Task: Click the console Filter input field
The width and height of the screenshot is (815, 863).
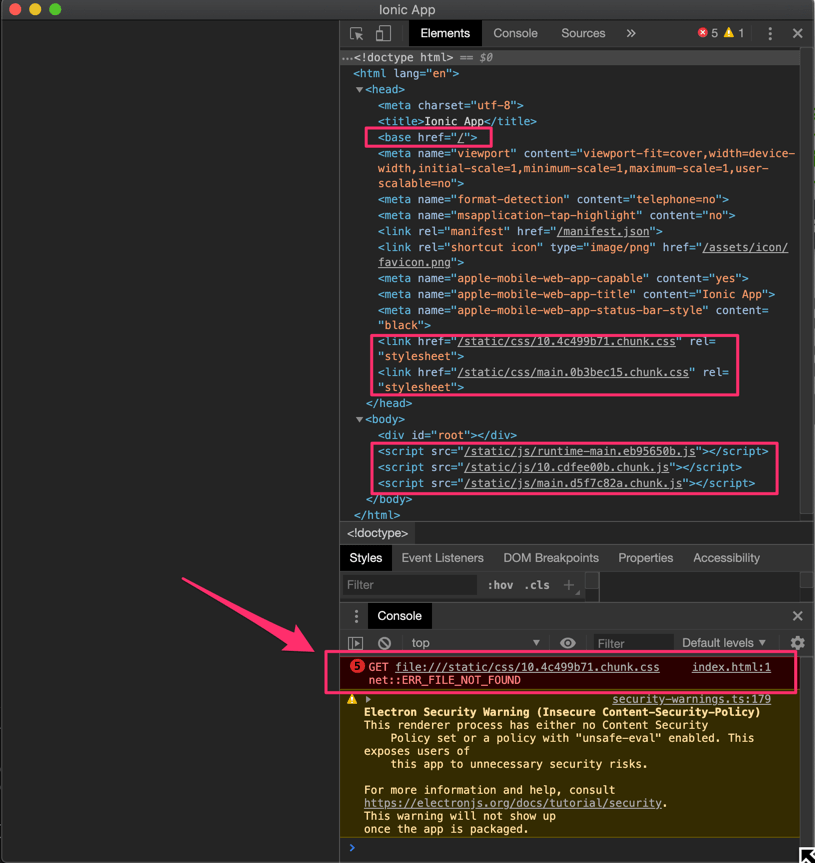Action: coord(633,643)
